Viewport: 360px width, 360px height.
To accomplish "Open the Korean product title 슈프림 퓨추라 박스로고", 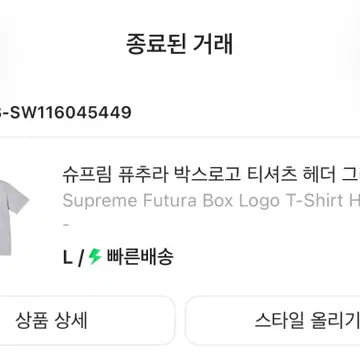I will (151, 175).
